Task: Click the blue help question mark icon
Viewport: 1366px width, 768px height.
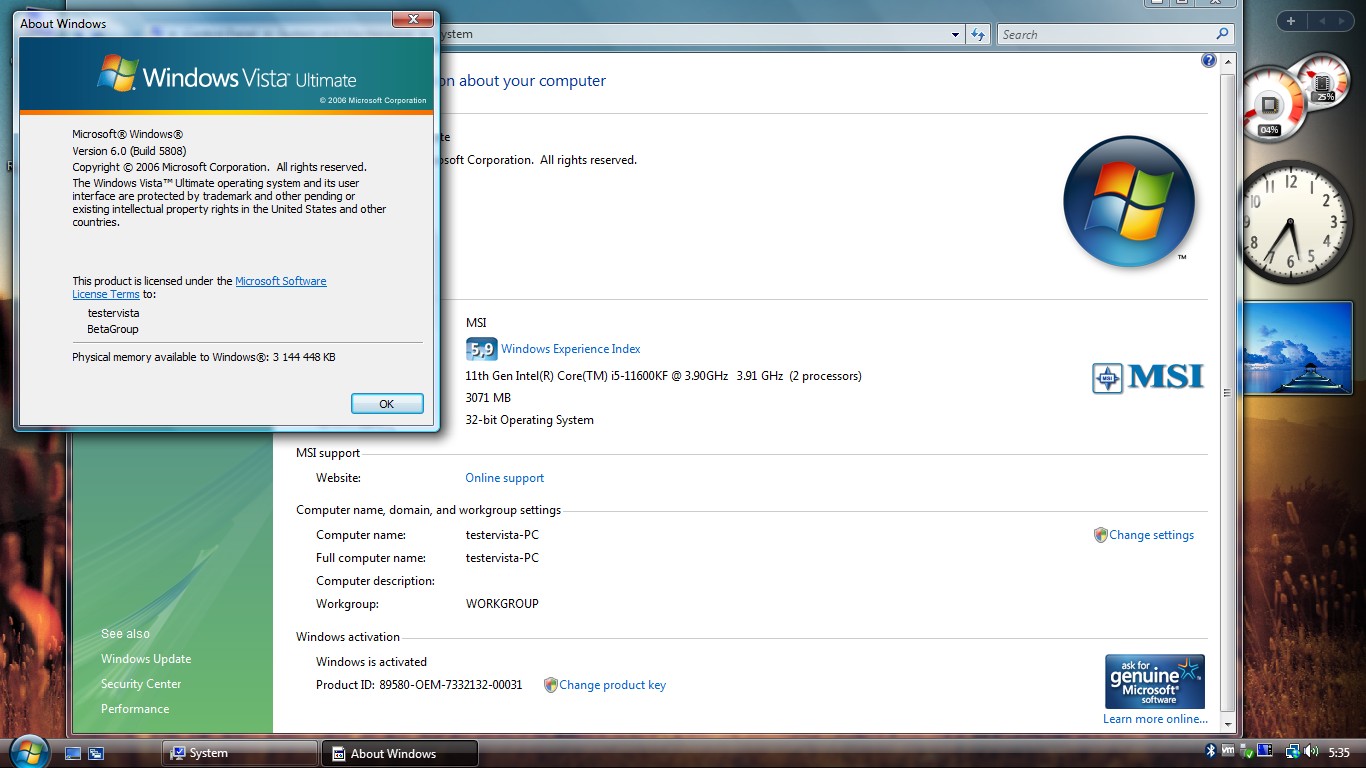Action: tap(1208, 61)
